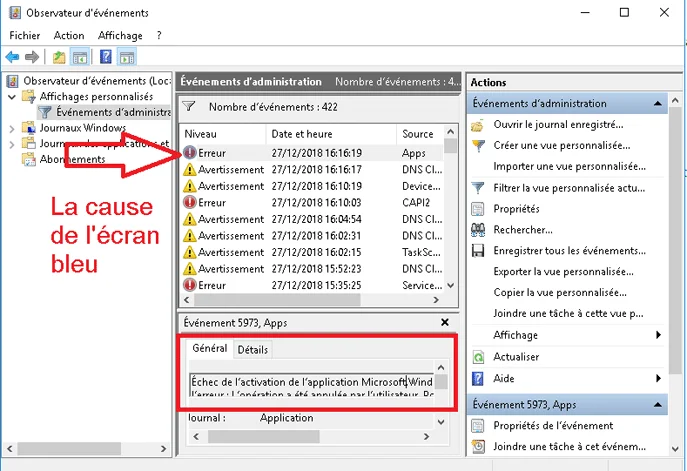Open the Affichage submenu arrow in Actions
Image resolution: width=687 pixels, height=471 pixels.
click(x=657, y=335)
